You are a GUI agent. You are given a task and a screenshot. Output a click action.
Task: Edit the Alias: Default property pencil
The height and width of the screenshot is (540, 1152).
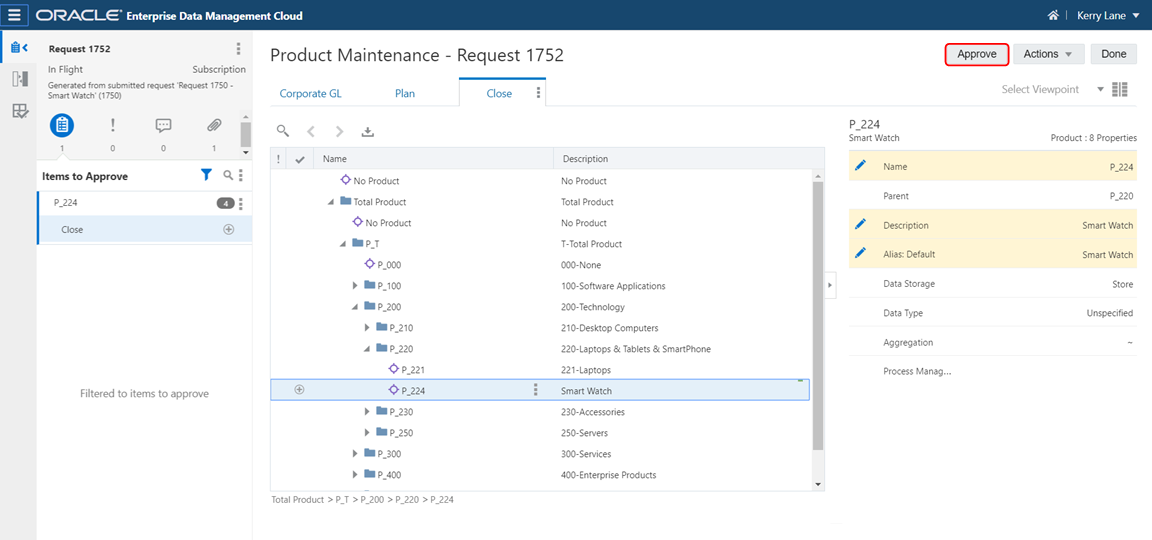861,253
